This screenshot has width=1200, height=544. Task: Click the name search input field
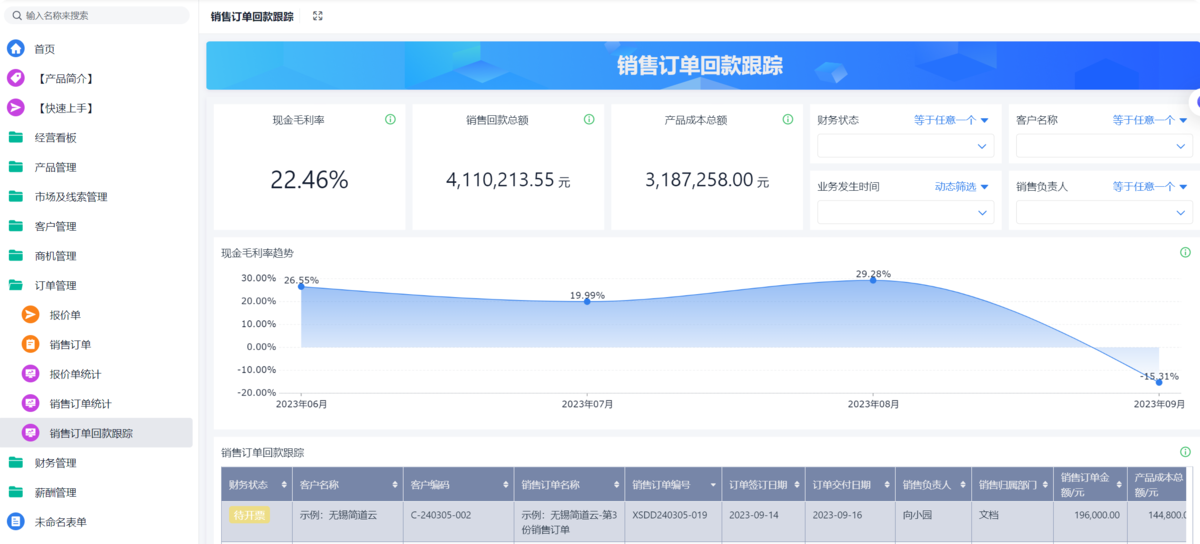point(100,16)
